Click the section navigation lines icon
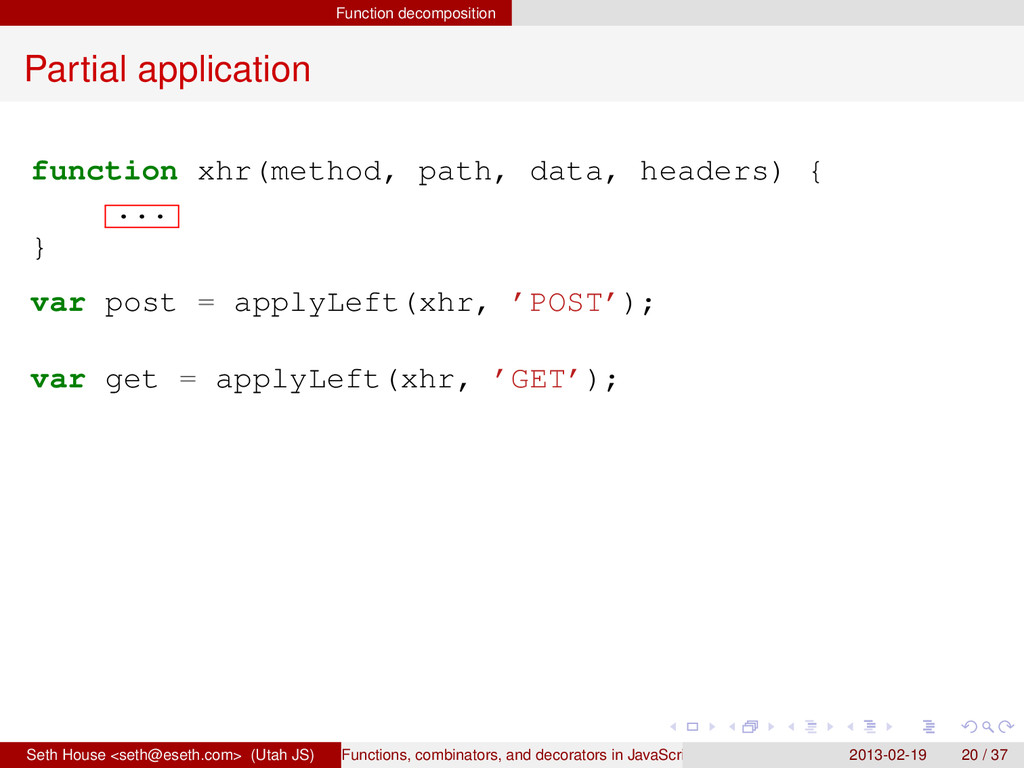This screenshot has width=1024, height=768. (x=870, y=727)
